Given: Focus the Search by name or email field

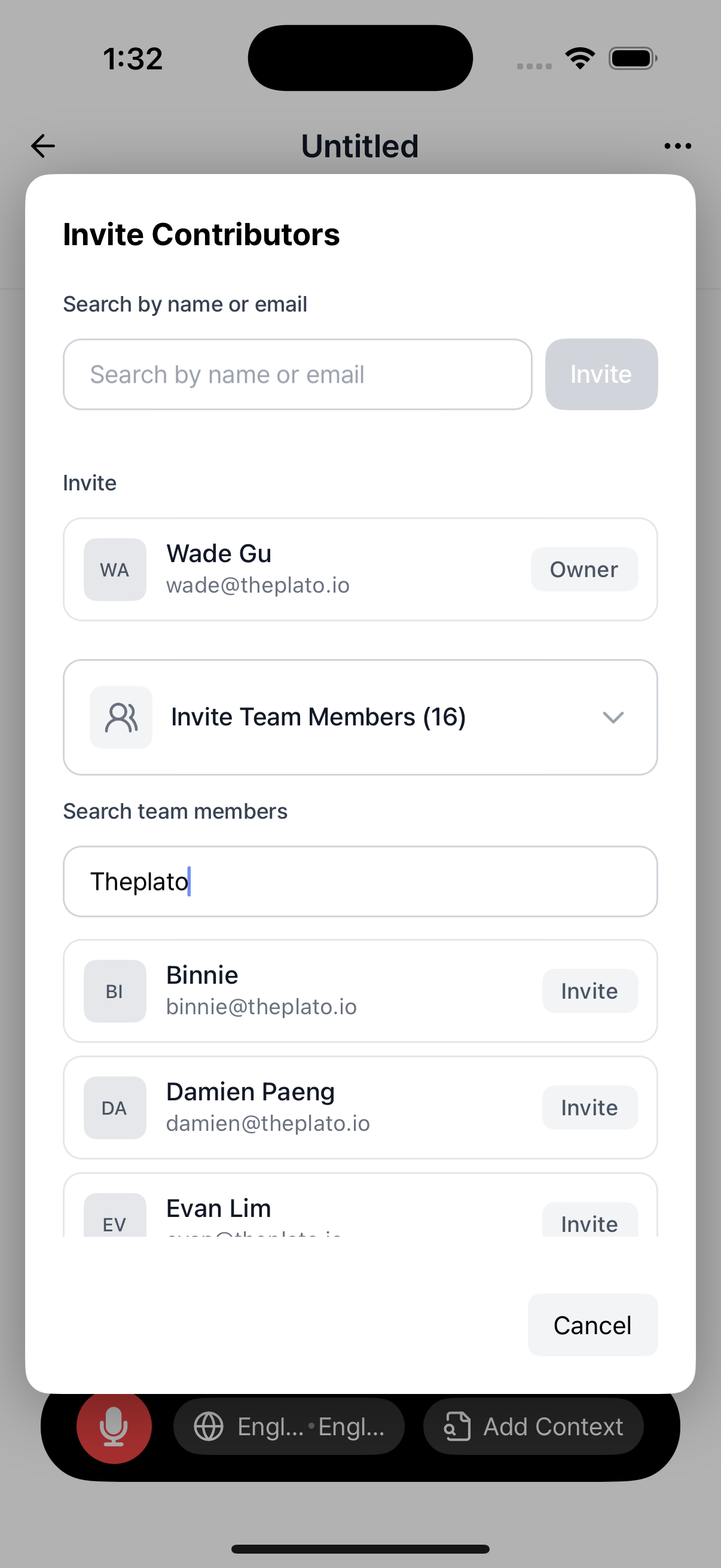Looking at the screenshot, I should [298, 374].
